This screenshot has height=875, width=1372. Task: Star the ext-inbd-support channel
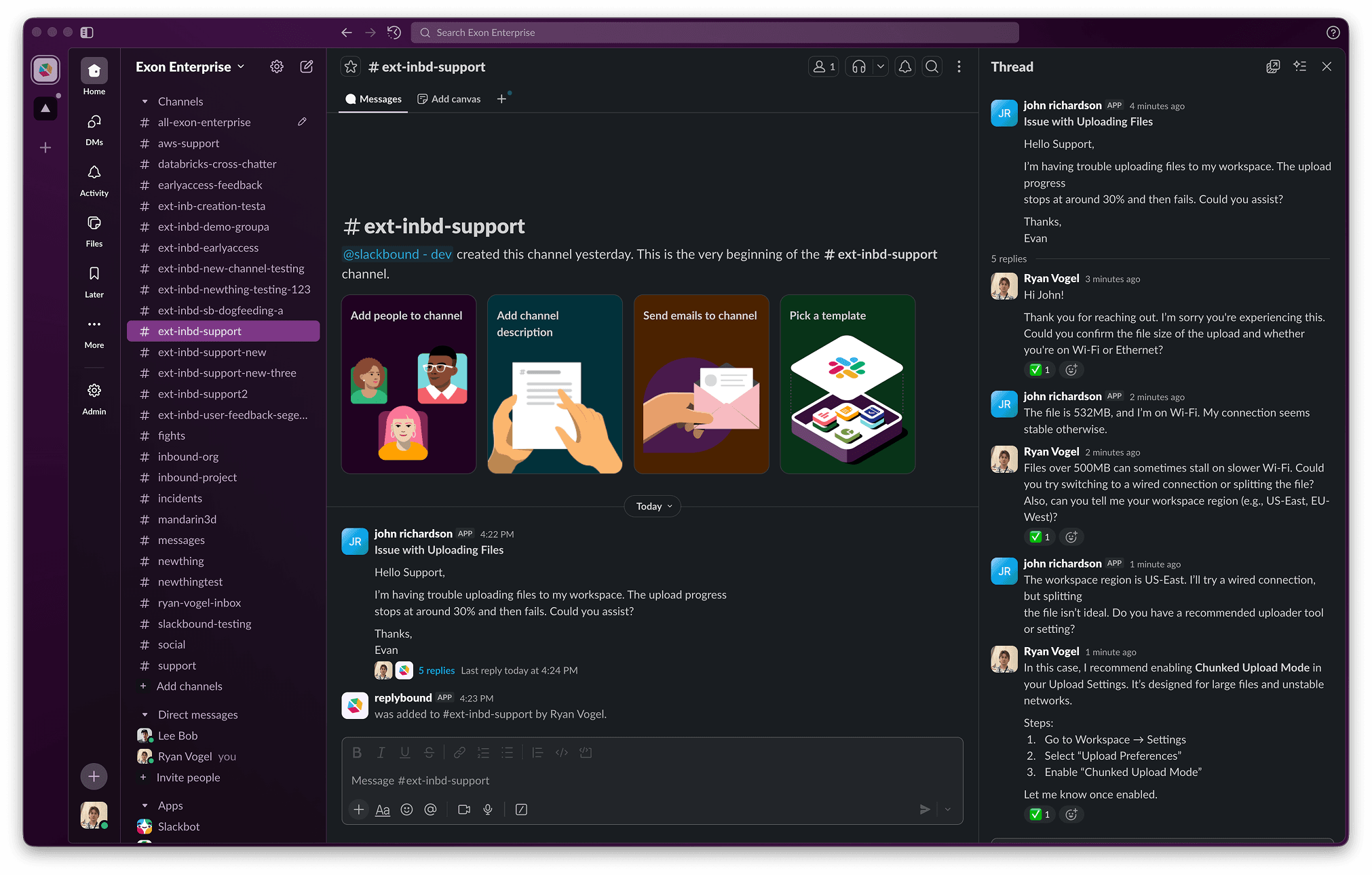(351, 66)
